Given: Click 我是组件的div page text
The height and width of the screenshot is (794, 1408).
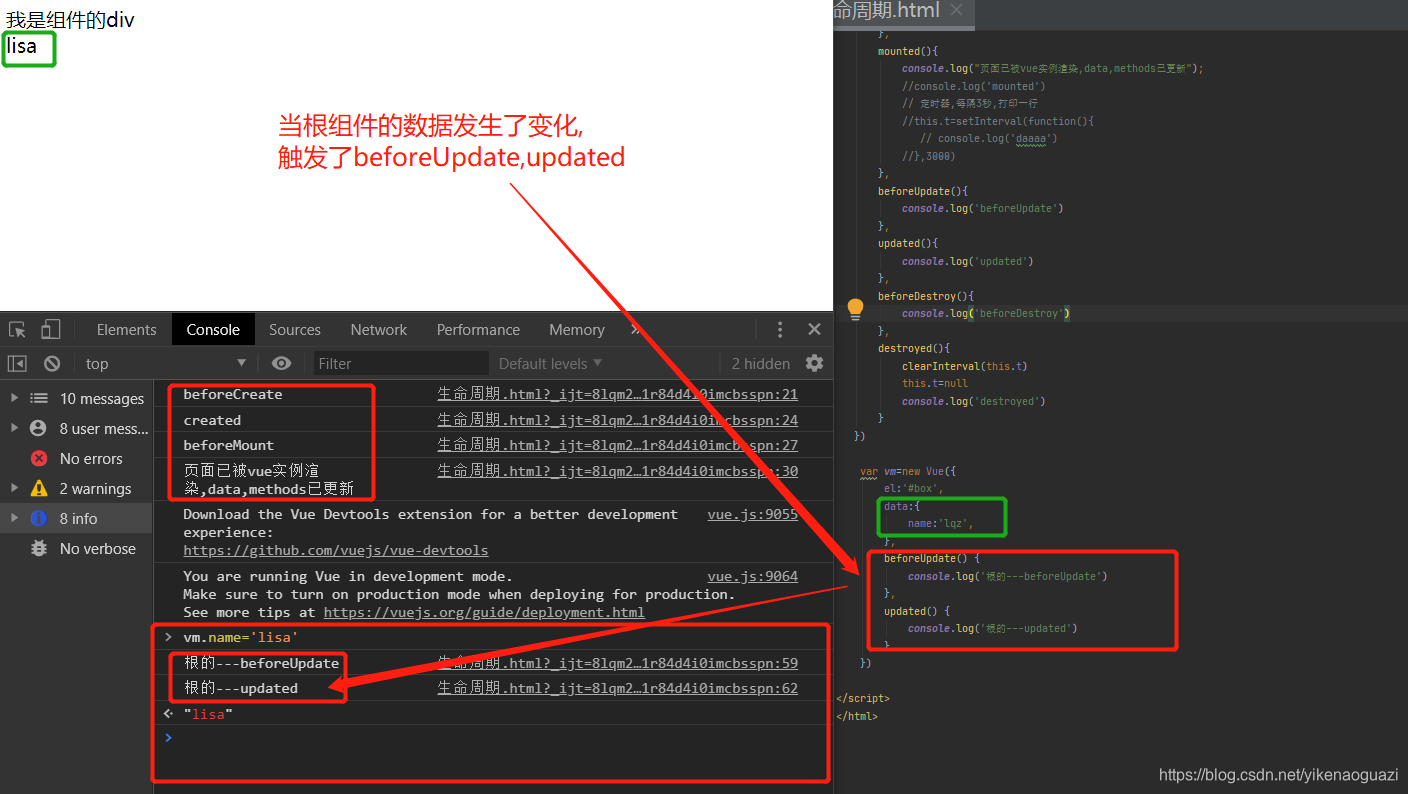Looking at the screenshot, I should click(70, 20).
